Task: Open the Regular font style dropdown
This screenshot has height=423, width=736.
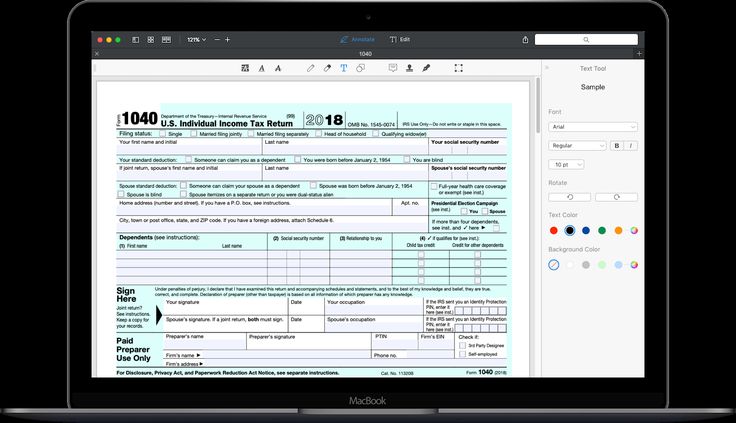Action: point(577,145)
